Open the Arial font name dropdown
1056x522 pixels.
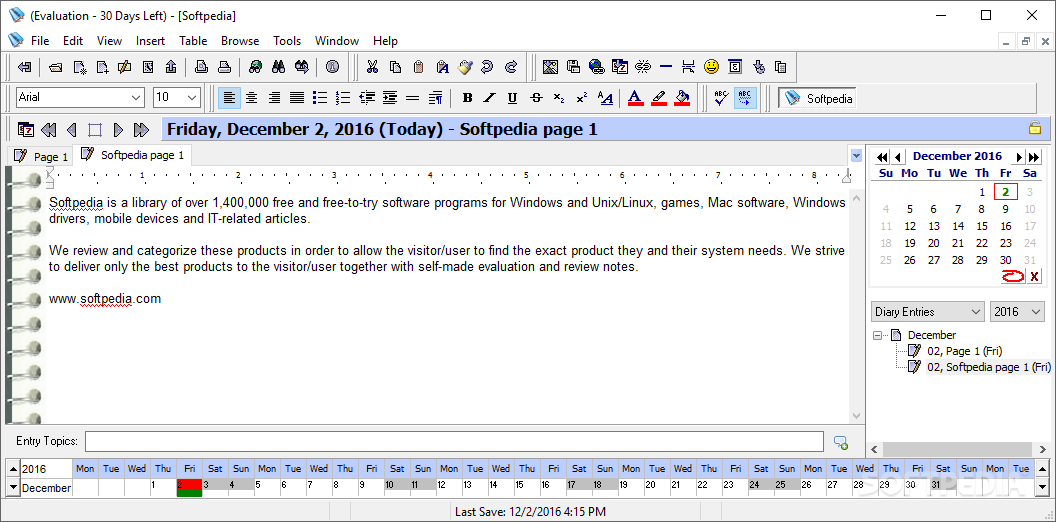coord(136,97)
